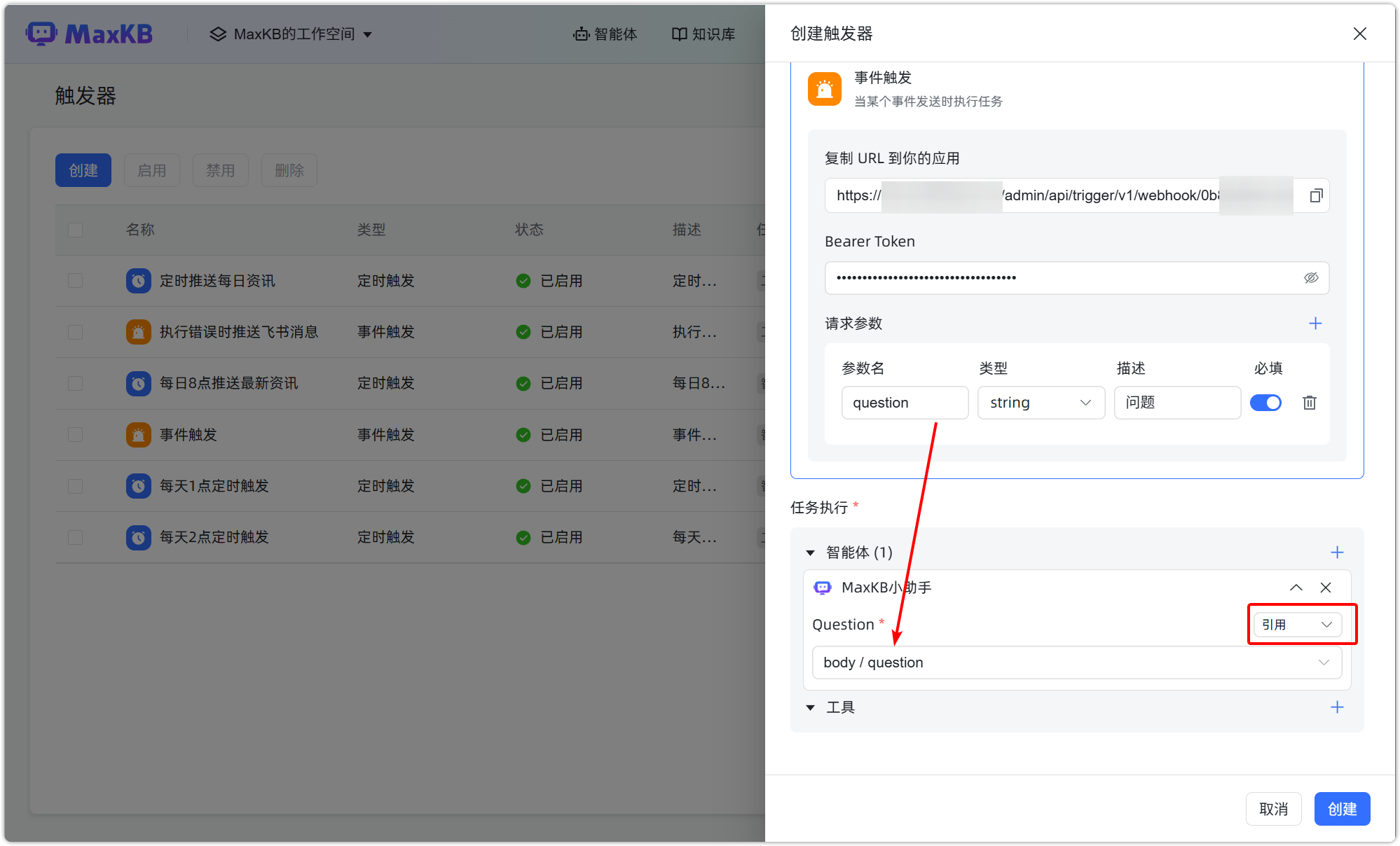
Task: Click alarm icon on the 事件触发 row
Action: point(138,434)
